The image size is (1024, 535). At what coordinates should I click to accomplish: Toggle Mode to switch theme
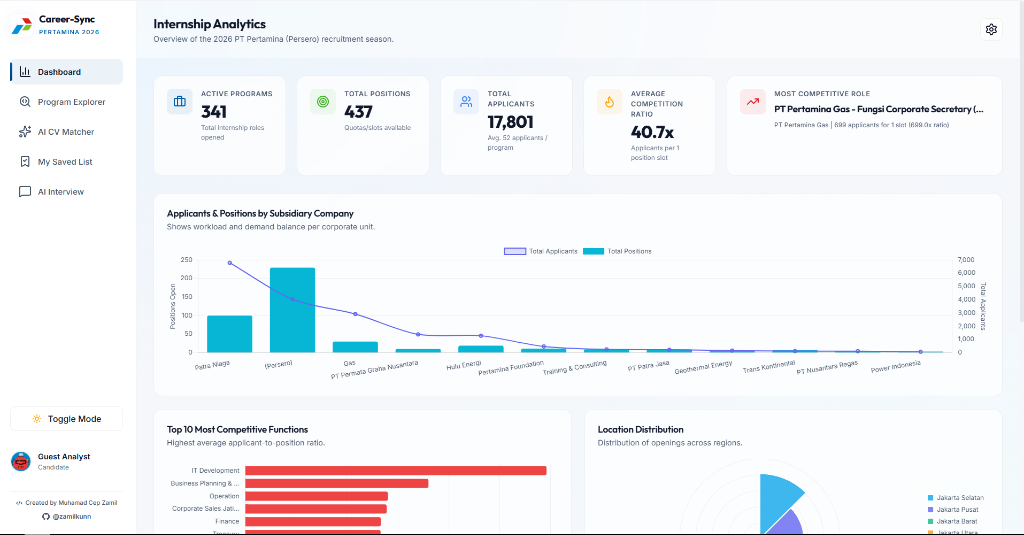(x=67, y=419)
